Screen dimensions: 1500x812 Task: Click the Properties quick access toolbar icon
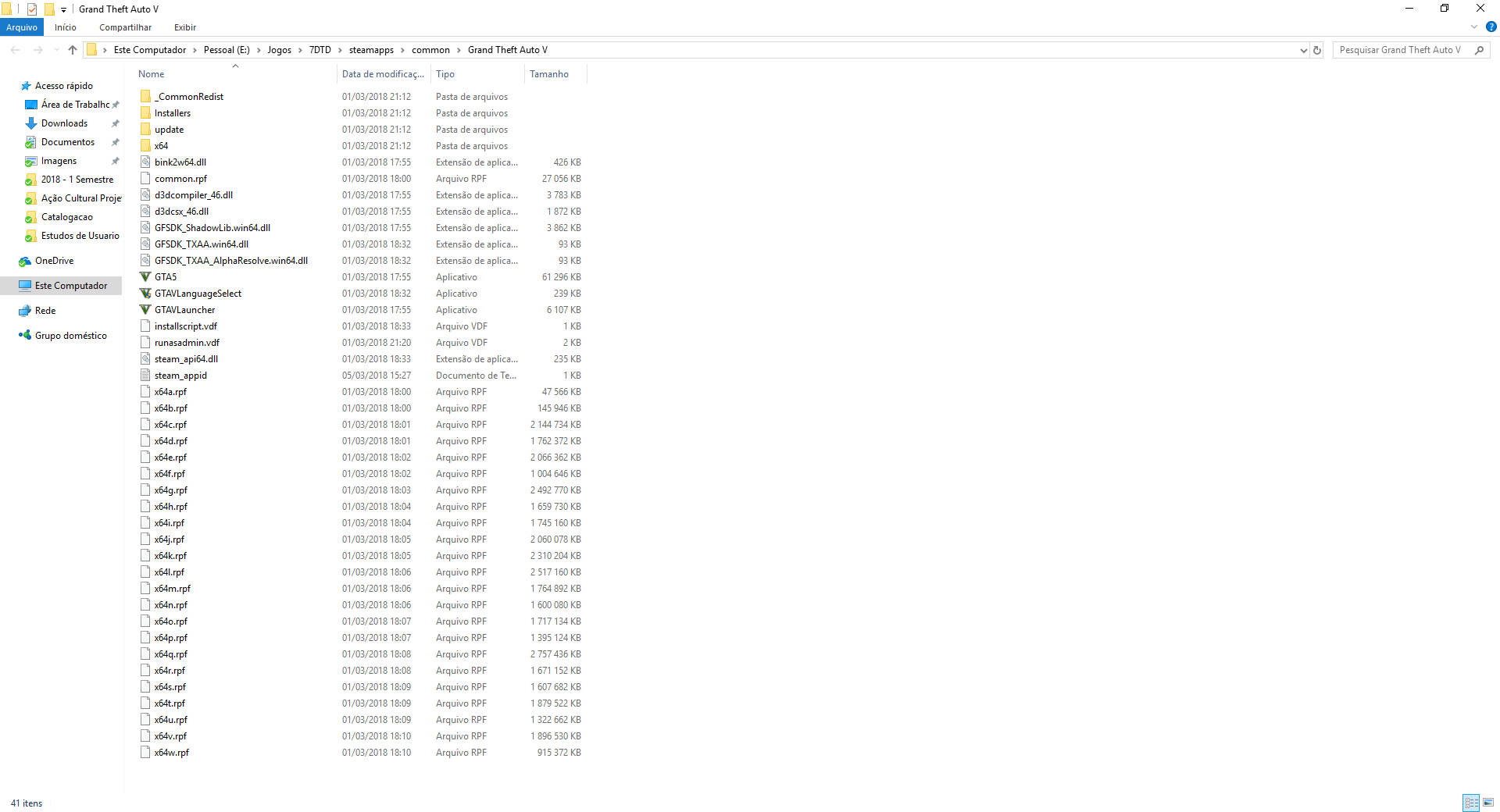(32, 9)
